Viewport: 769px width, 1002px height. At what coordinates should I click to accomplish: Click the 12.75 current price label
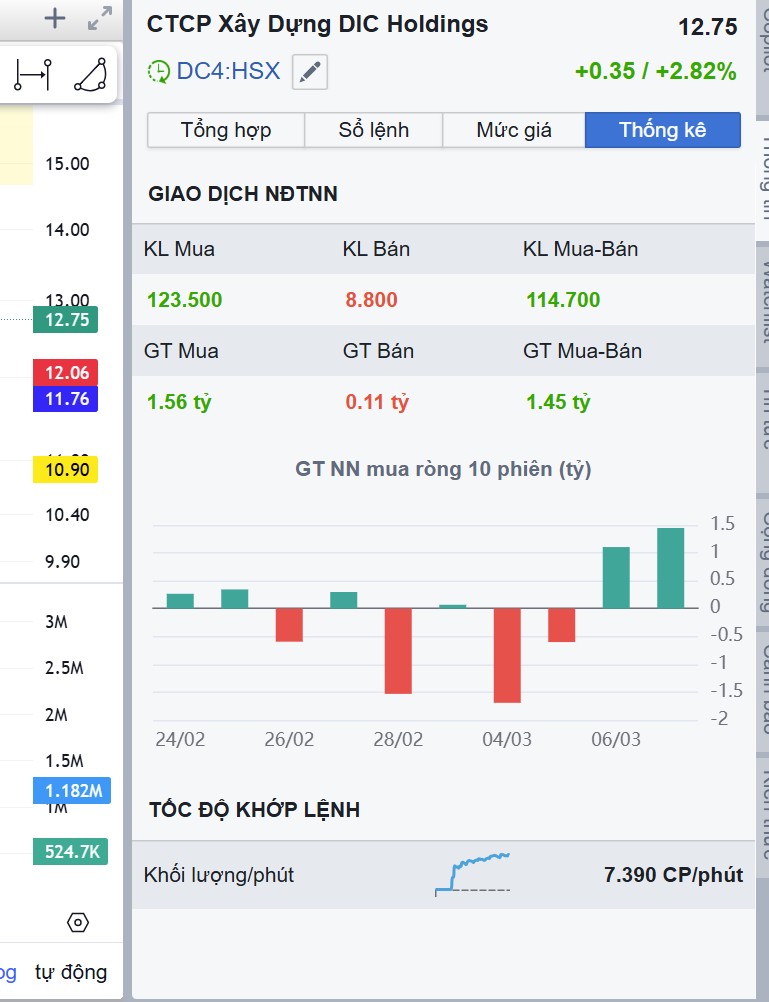pos(67,320)
